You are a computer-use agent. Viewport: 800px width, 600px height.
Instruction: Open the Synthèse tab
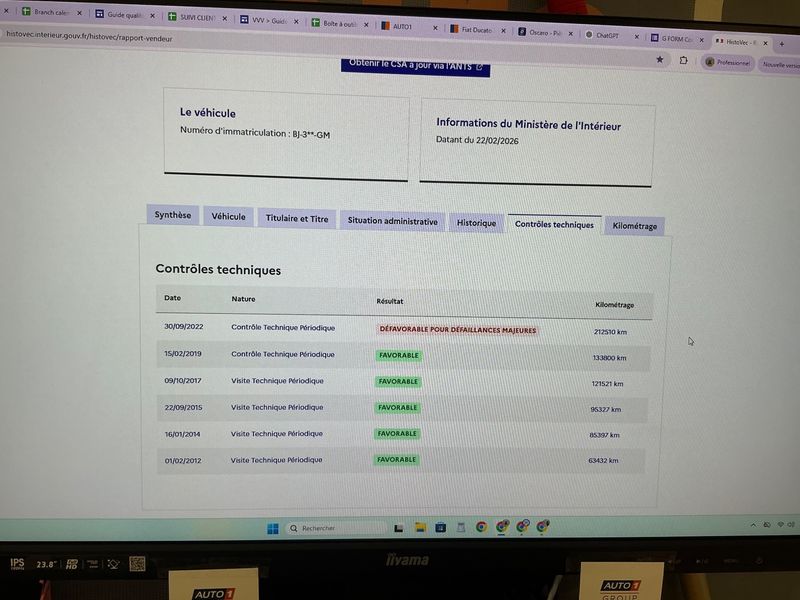pos(172,215)
